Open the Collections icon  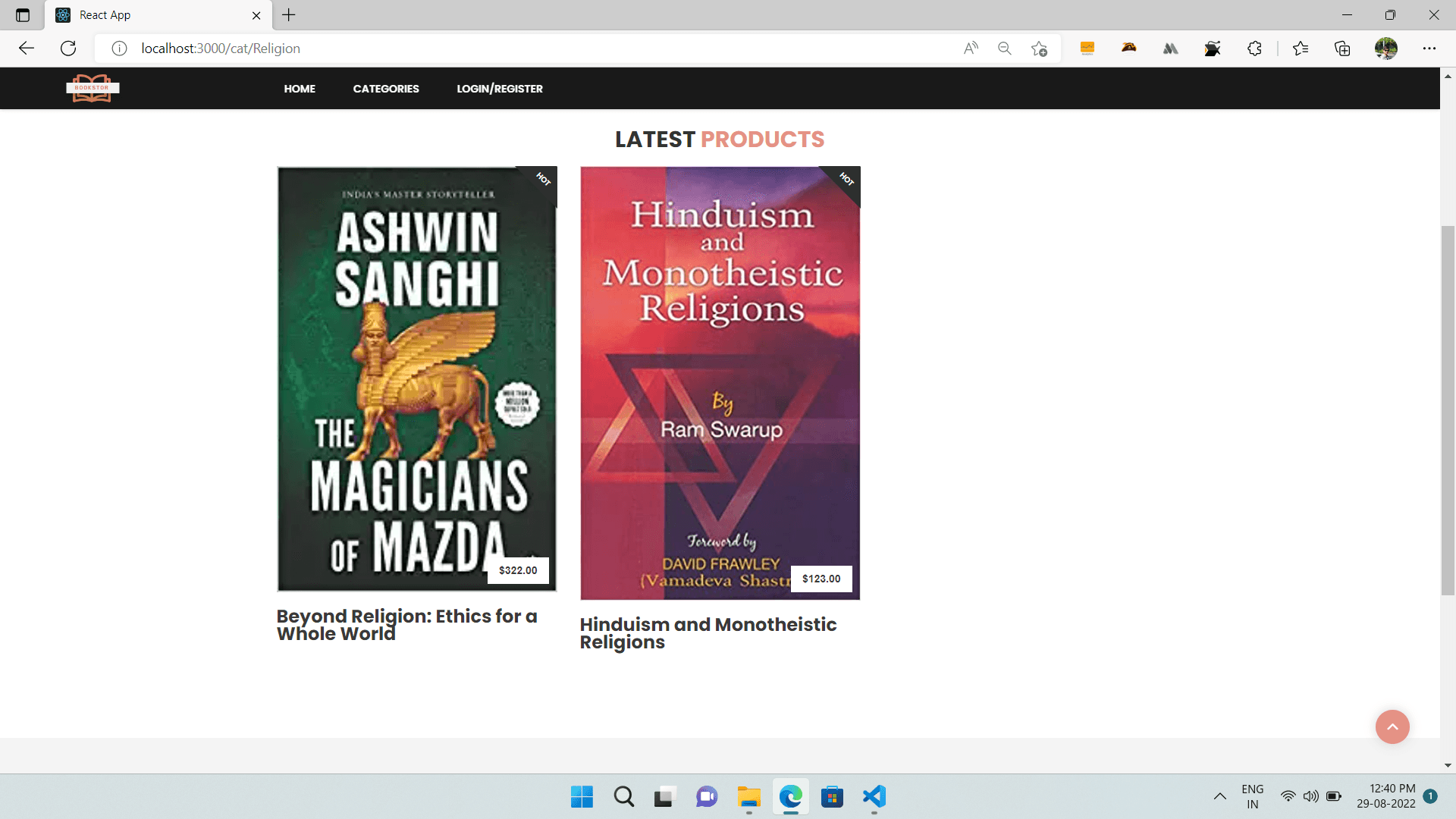point(1342,49)
